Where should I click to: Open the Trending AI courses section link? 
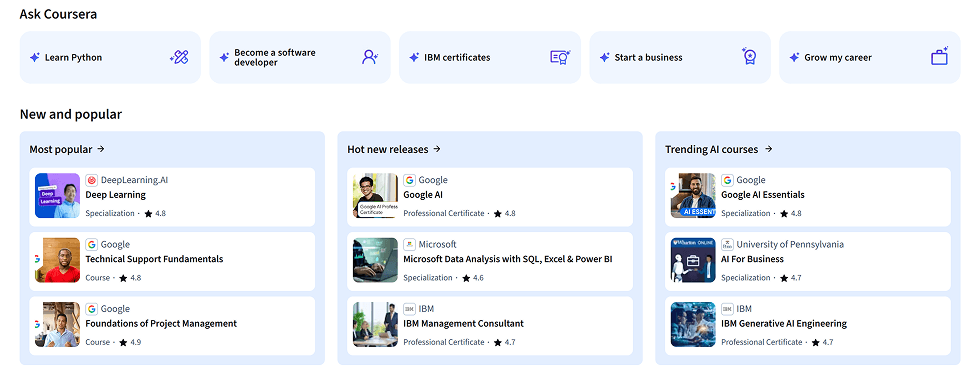(x=719, y=149)
